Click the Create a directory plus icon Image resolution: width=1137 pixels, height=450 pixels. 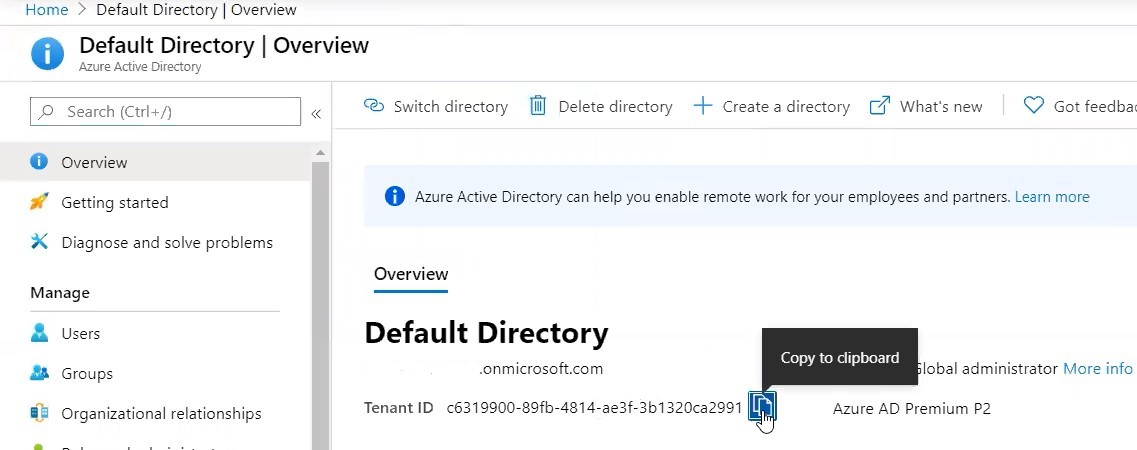click(x=703, y=107)
